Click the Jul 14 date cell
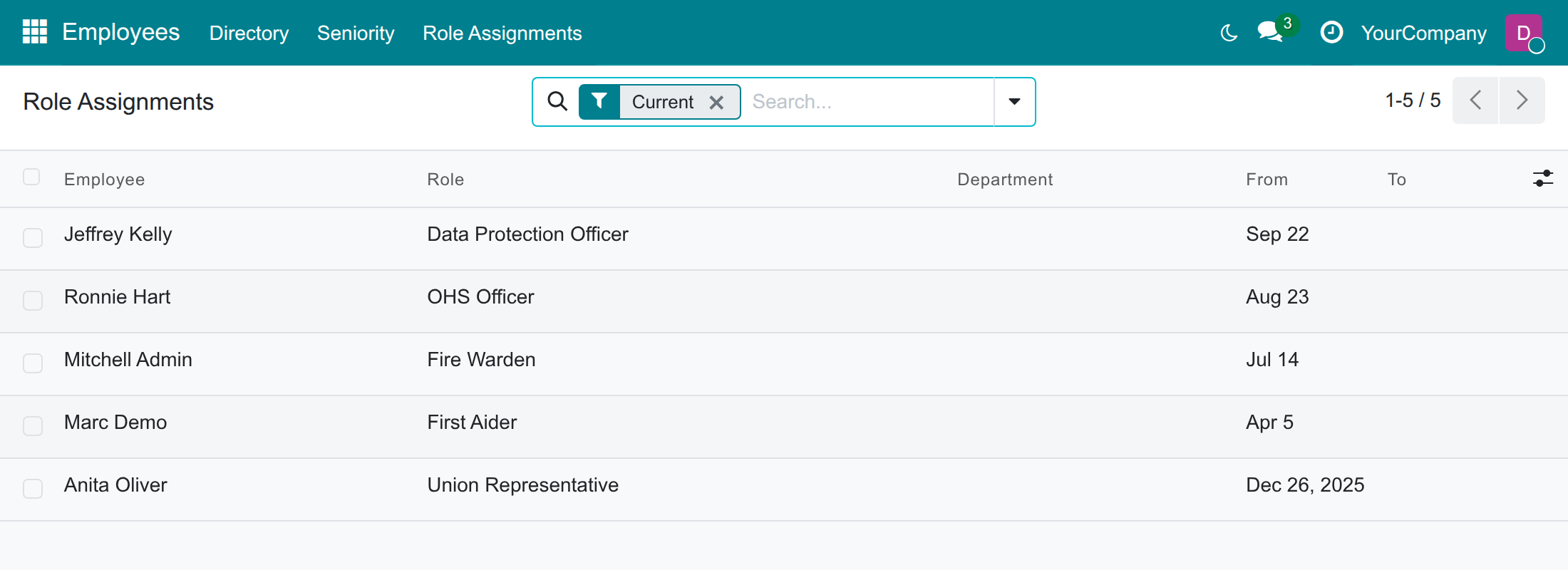The image size is (1568, 570). click(1272, 360)
